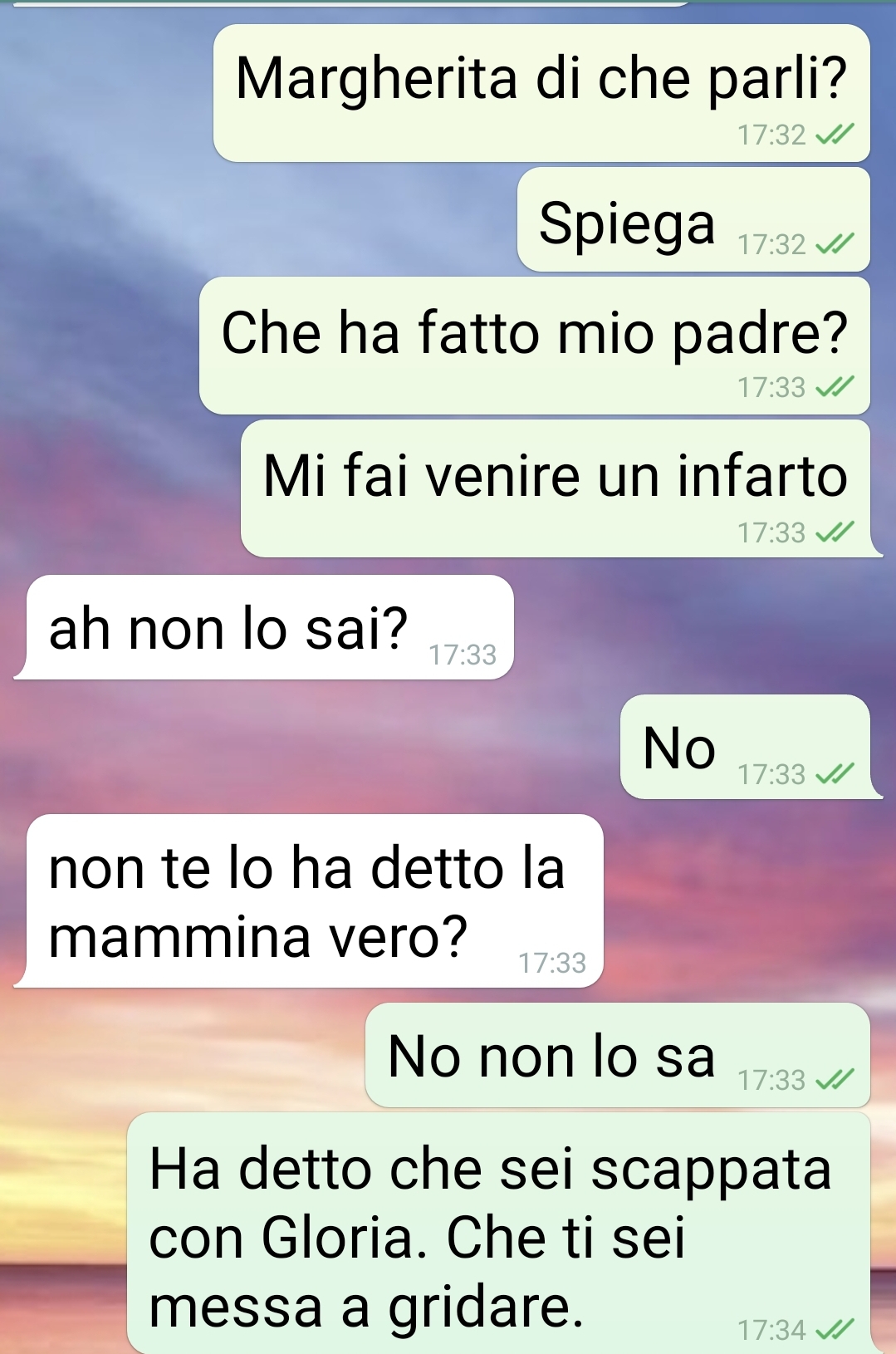896x1354 pixels.
Task: Tap the read ticks on 'Mi fai venire un infarto'
Action: [x=835, y=532]
